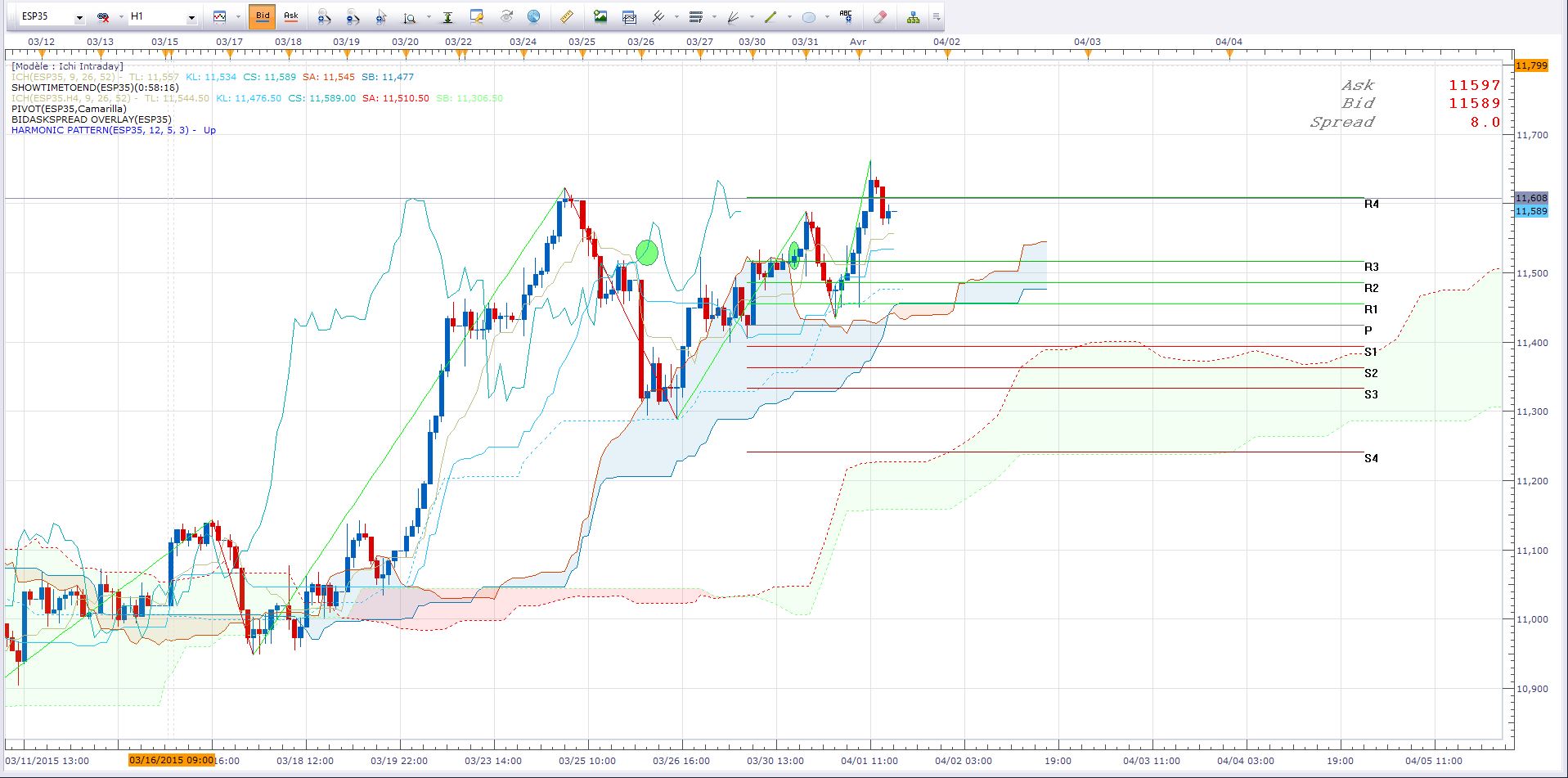Activate the vertical scale zoom tool

tap(410, 16)
